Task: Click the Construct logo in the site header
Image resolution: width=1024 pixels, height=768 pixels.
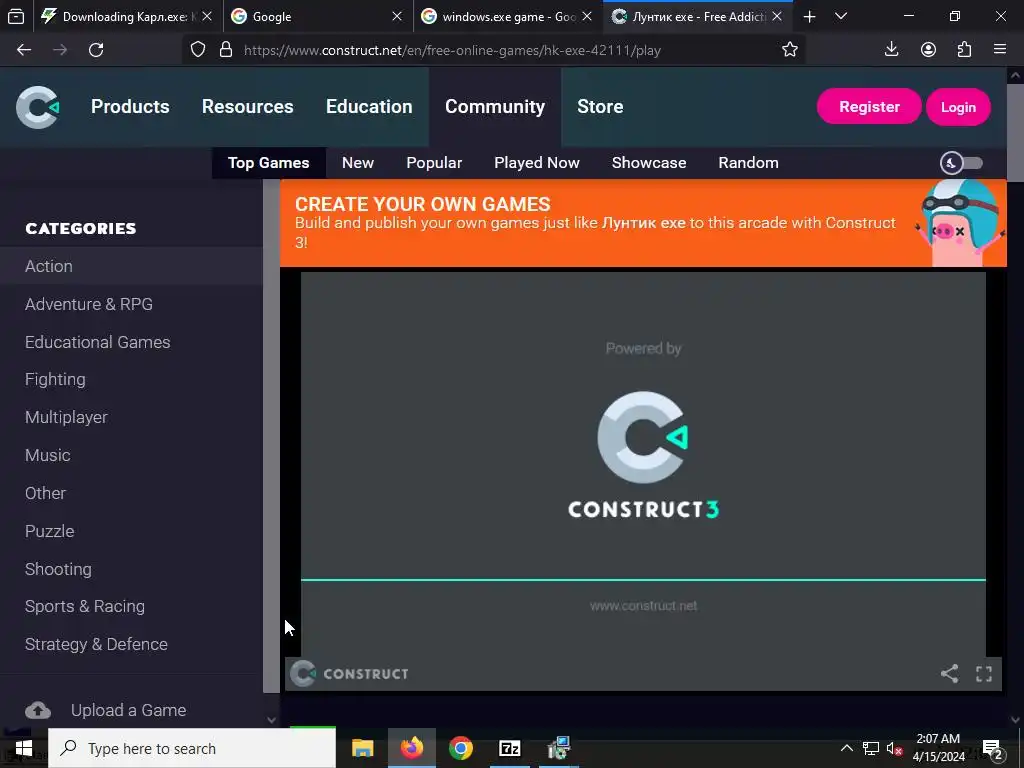Action: pos(38,107)
